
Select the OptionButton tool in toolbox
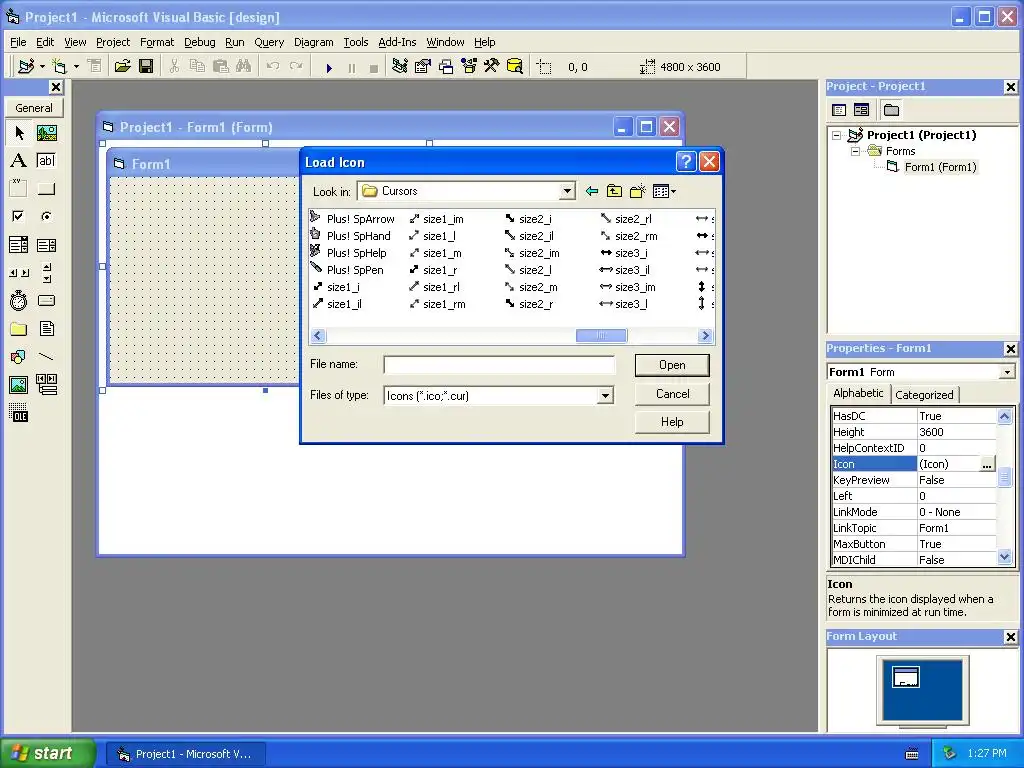coord(46,216)
